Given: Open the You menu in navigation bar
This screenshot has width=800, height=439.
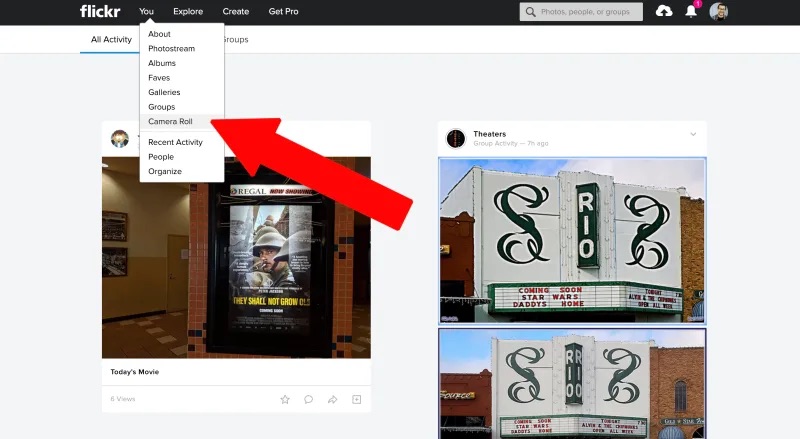Looking at the screenshot, I should pyautogui.click(x=146, y=11).
